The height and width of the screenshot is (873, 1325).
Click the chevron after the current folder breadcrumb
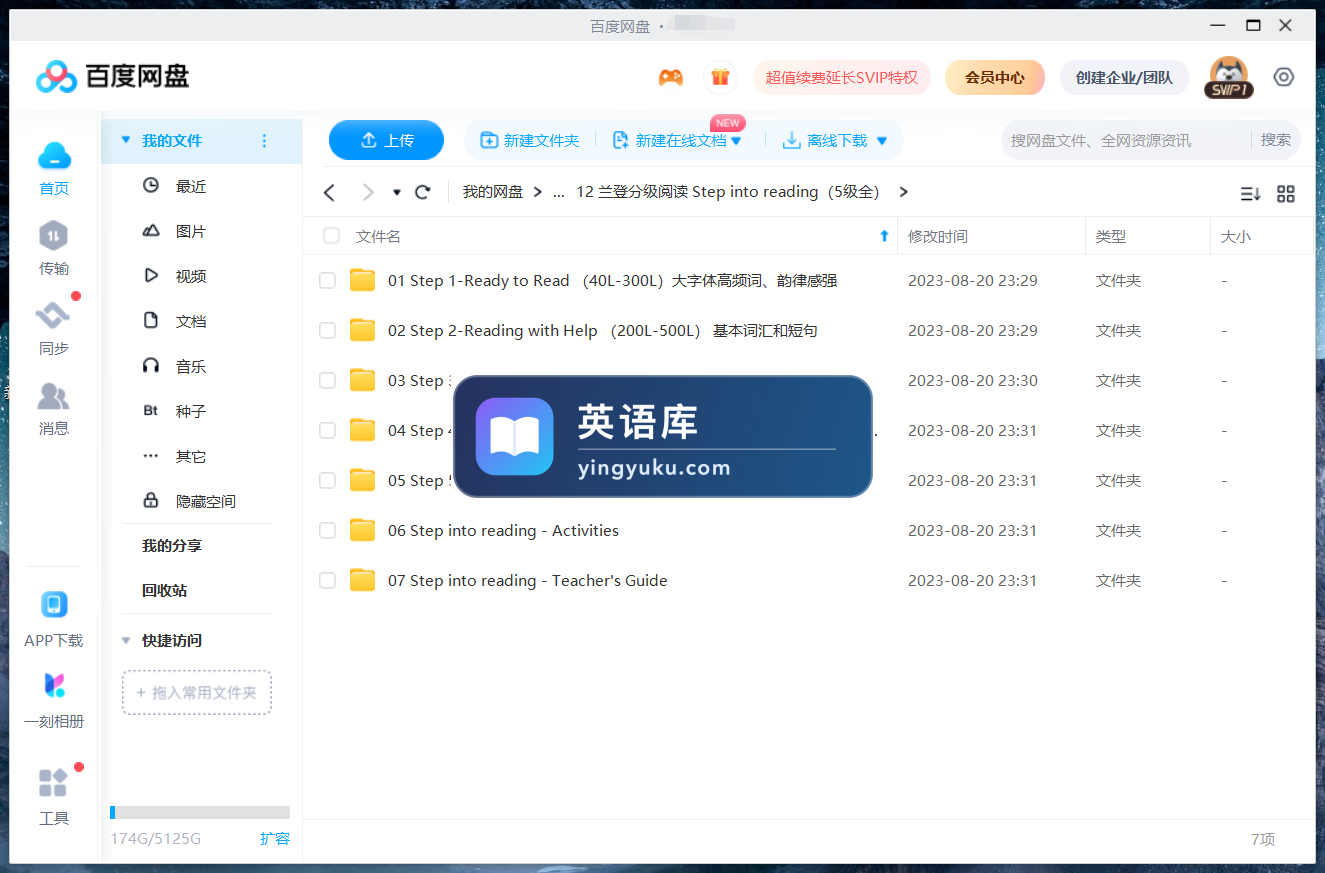[904, 192]
